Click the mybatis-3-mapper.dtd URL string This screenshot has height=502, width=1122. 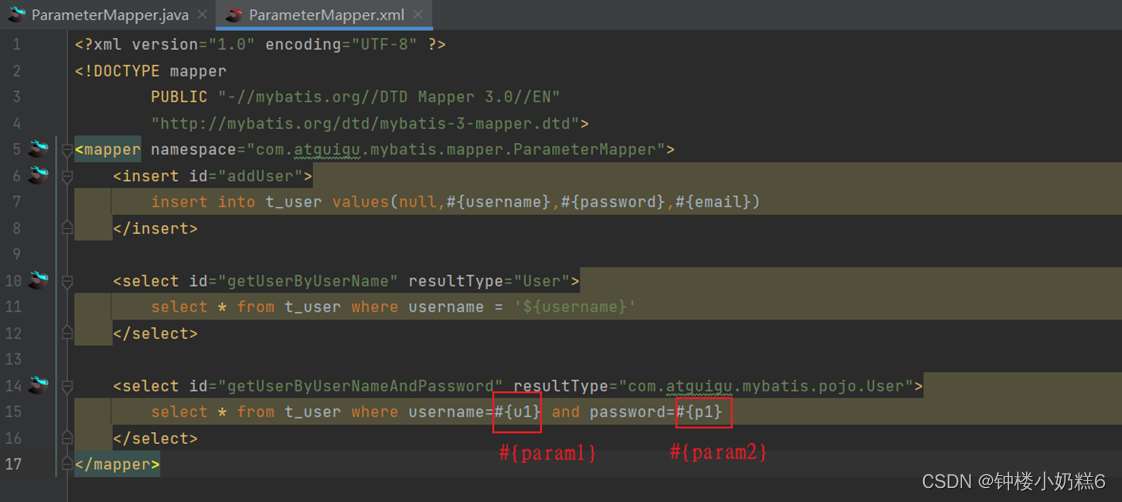click(365, 124)
